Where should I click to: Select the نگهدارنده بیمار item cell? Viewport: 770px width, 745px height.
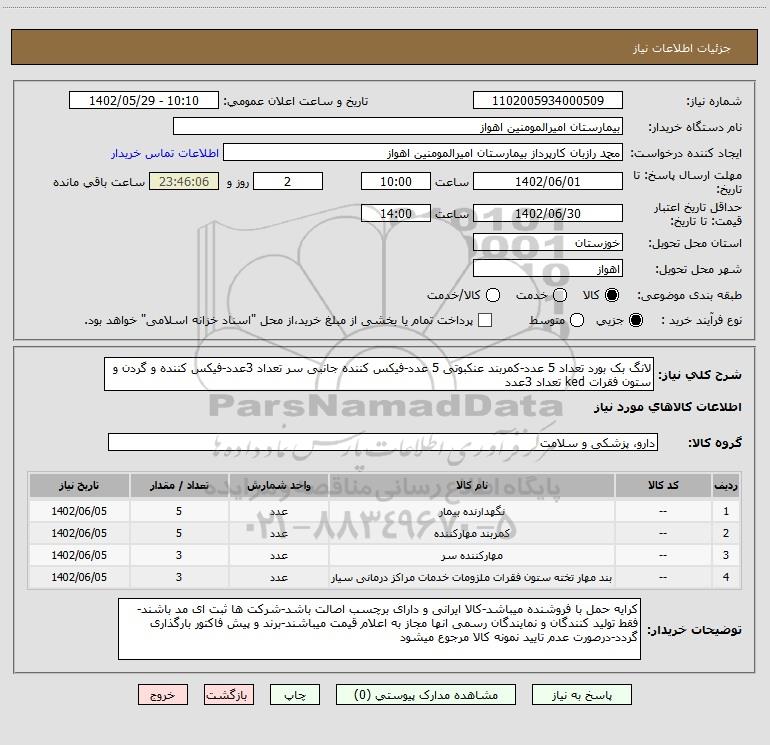point(471,511)
